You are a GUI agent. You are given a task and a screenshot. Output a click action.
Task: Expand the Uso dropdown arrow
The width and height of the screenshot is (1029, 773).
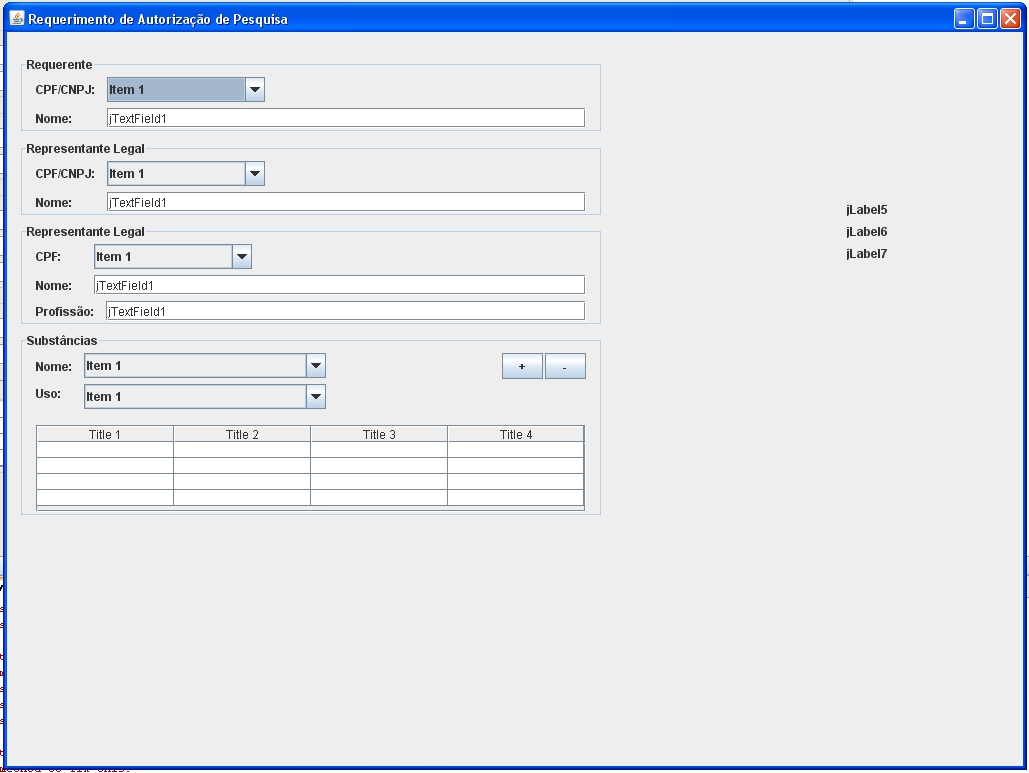tap(316, 396)
